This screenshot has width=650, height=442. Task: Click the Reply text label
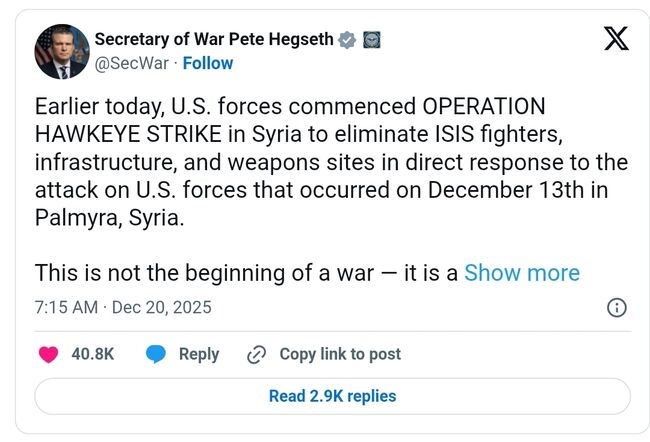click(x=198, y=354)
